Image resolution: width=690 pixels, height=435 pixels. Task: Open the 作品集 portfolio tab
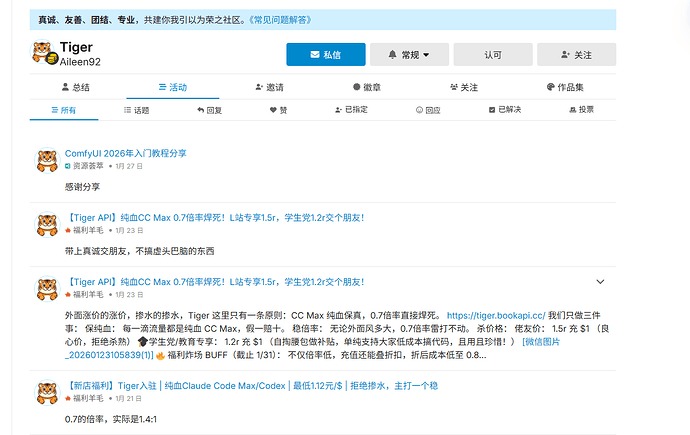pos(565,87)
